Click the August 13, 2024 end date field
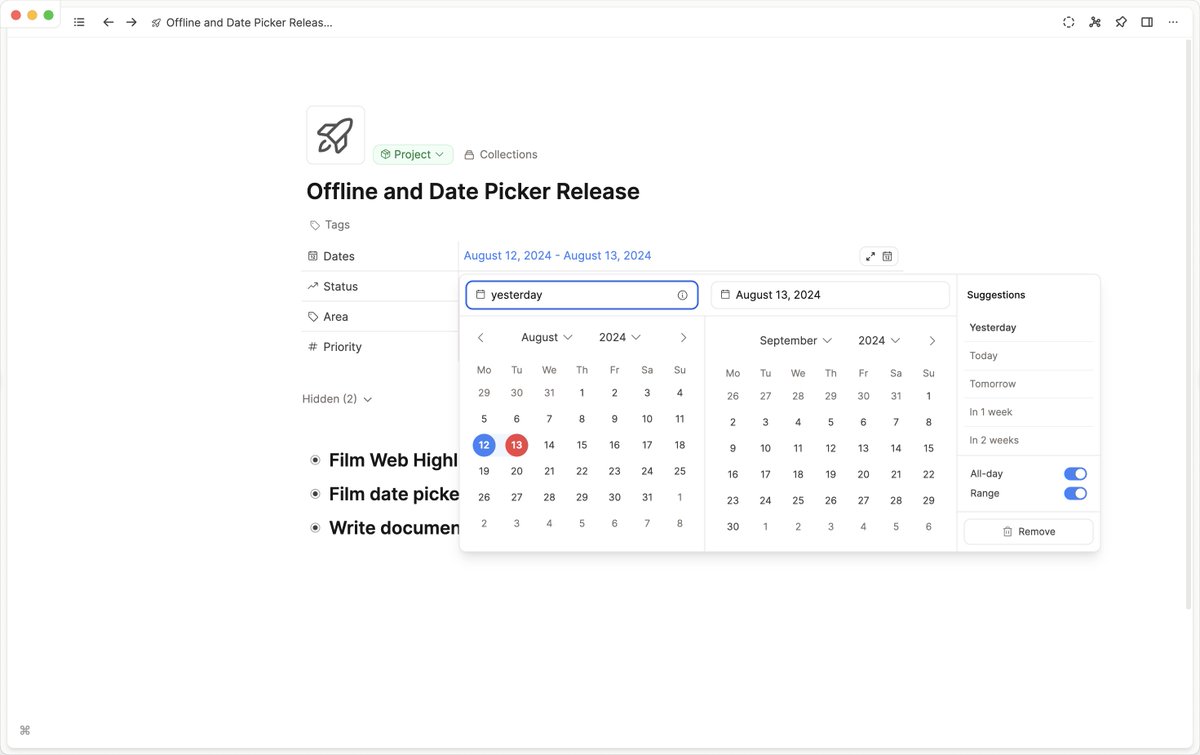Image resolution: width=1200 pixels, height=755 pixels. point(830,295)
